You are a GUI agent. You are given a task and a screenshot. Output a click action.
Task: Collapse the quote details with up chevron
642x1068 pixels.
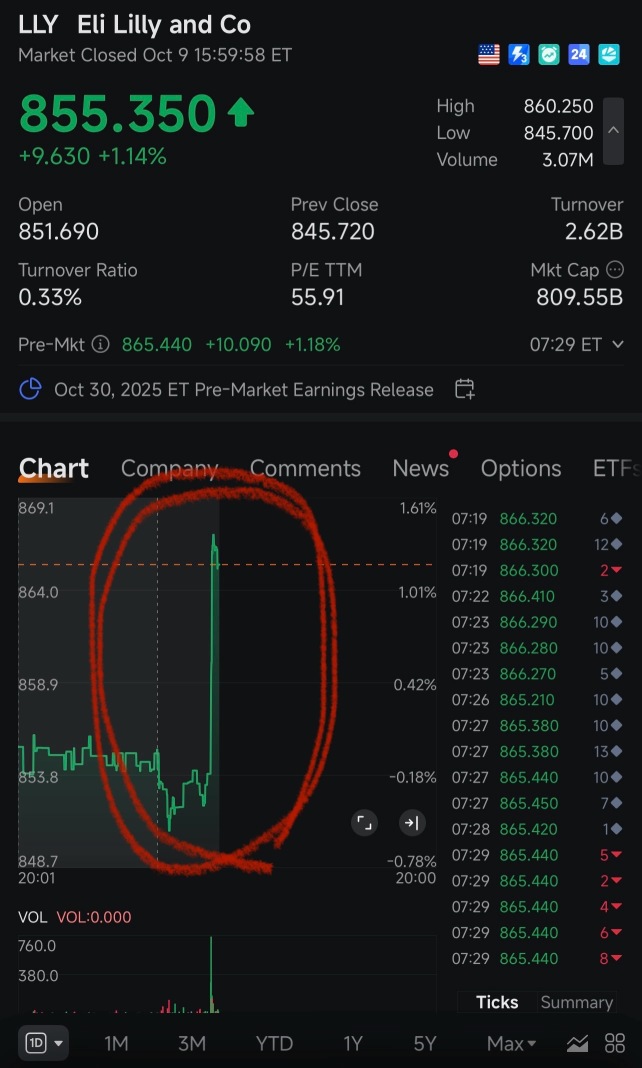[x=614, y=131]
